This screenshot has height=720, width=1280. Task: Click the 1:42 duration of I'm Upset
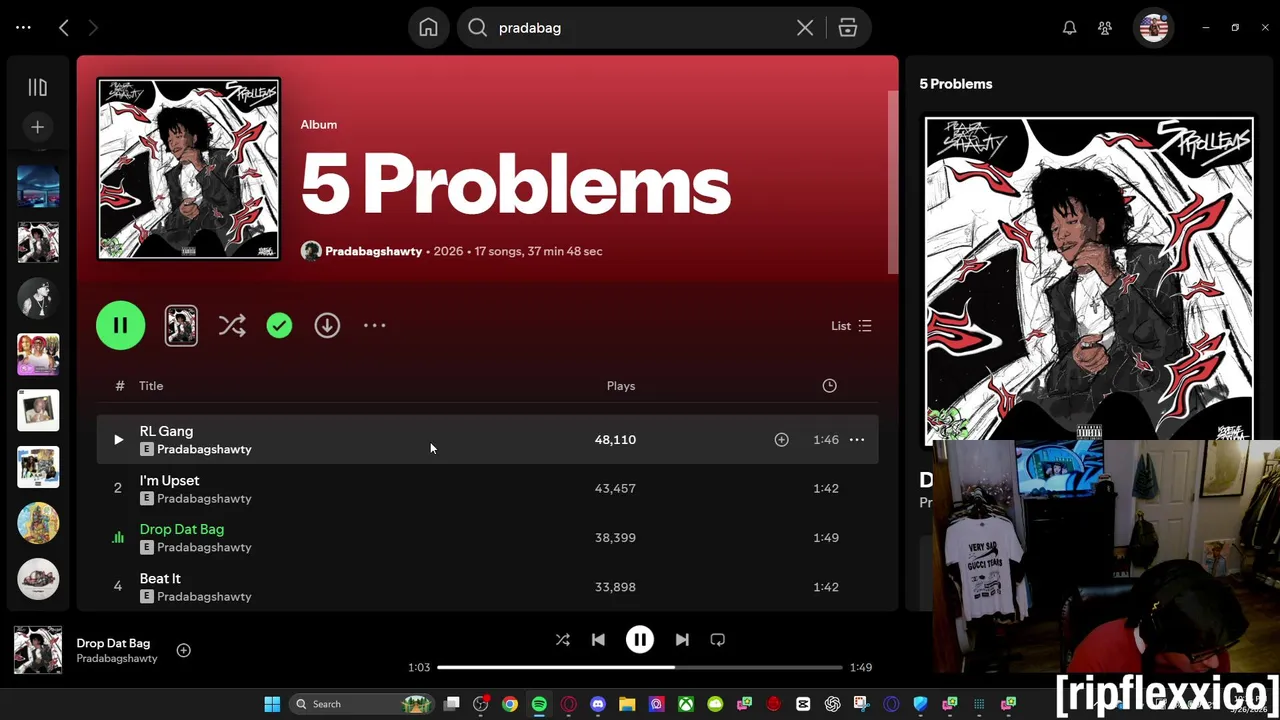pyautogui.click(x=826, y=488)
